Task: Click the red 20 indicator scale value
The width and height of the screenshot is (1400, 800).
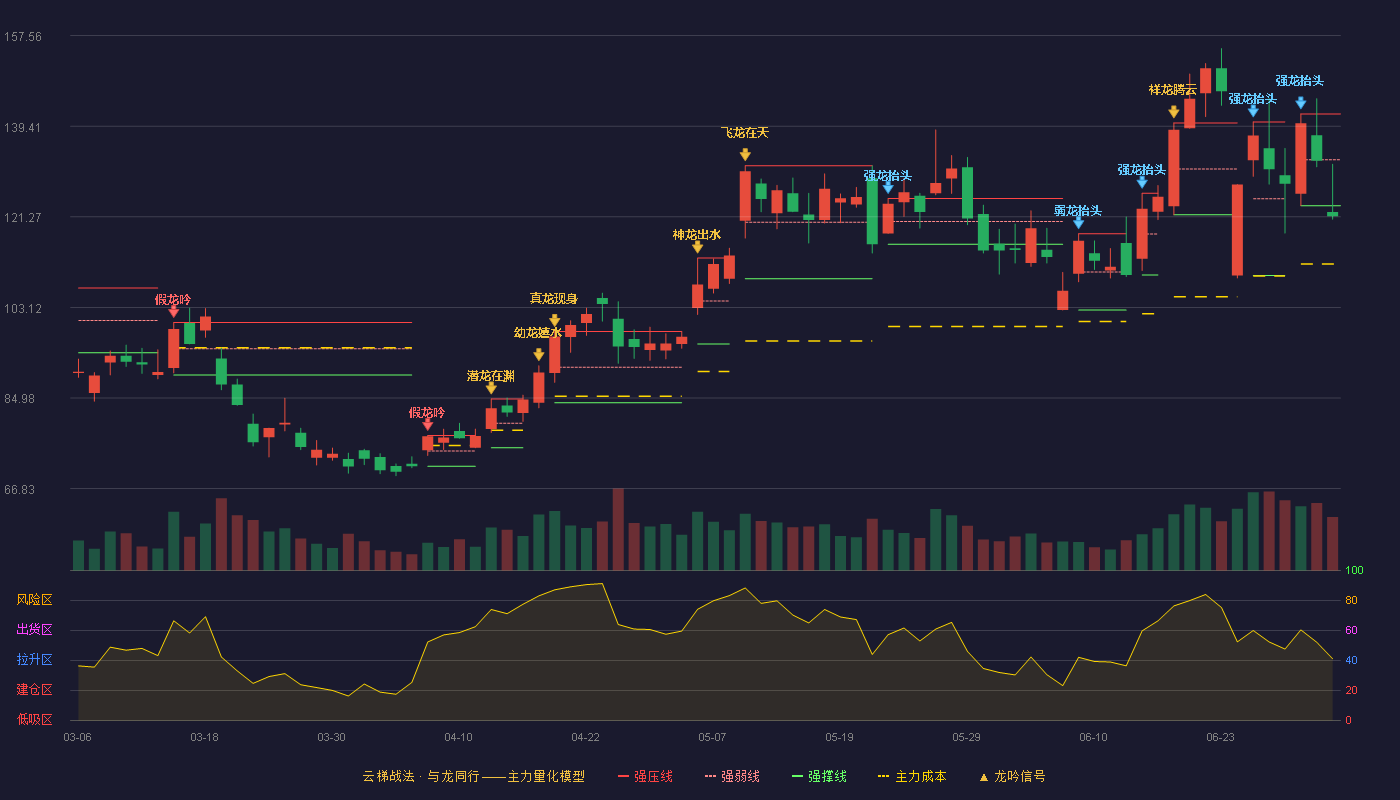Action: point(1351,690)
